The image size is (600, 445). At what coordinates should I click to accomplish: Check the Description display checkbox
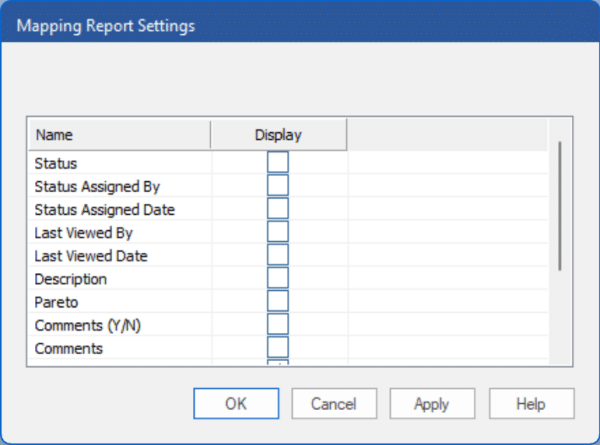278,278
